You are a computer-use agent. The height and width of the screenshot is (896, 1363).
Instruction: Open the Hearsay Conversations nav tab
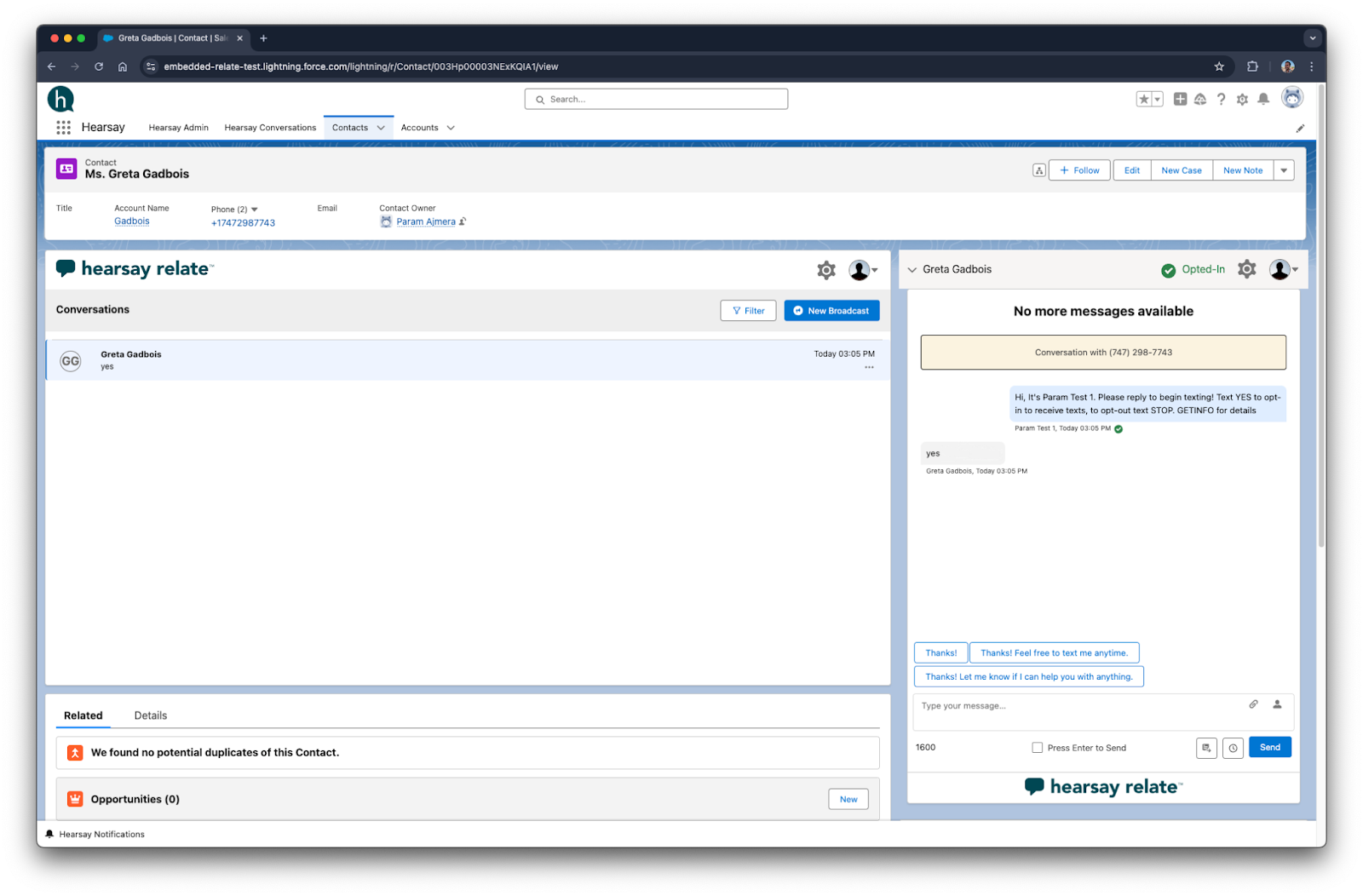pos(270,128)
